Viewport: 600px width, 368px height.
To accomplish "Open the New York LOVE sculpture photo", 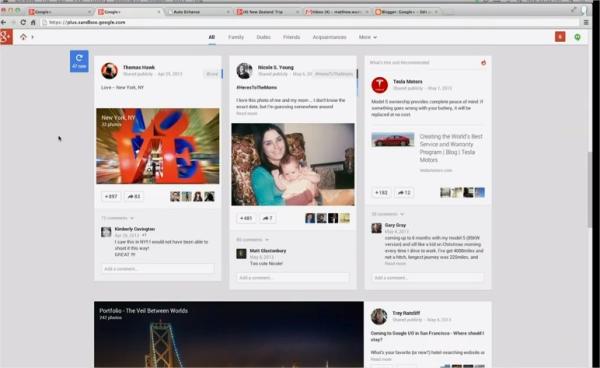I will click(x=158, y=146).
